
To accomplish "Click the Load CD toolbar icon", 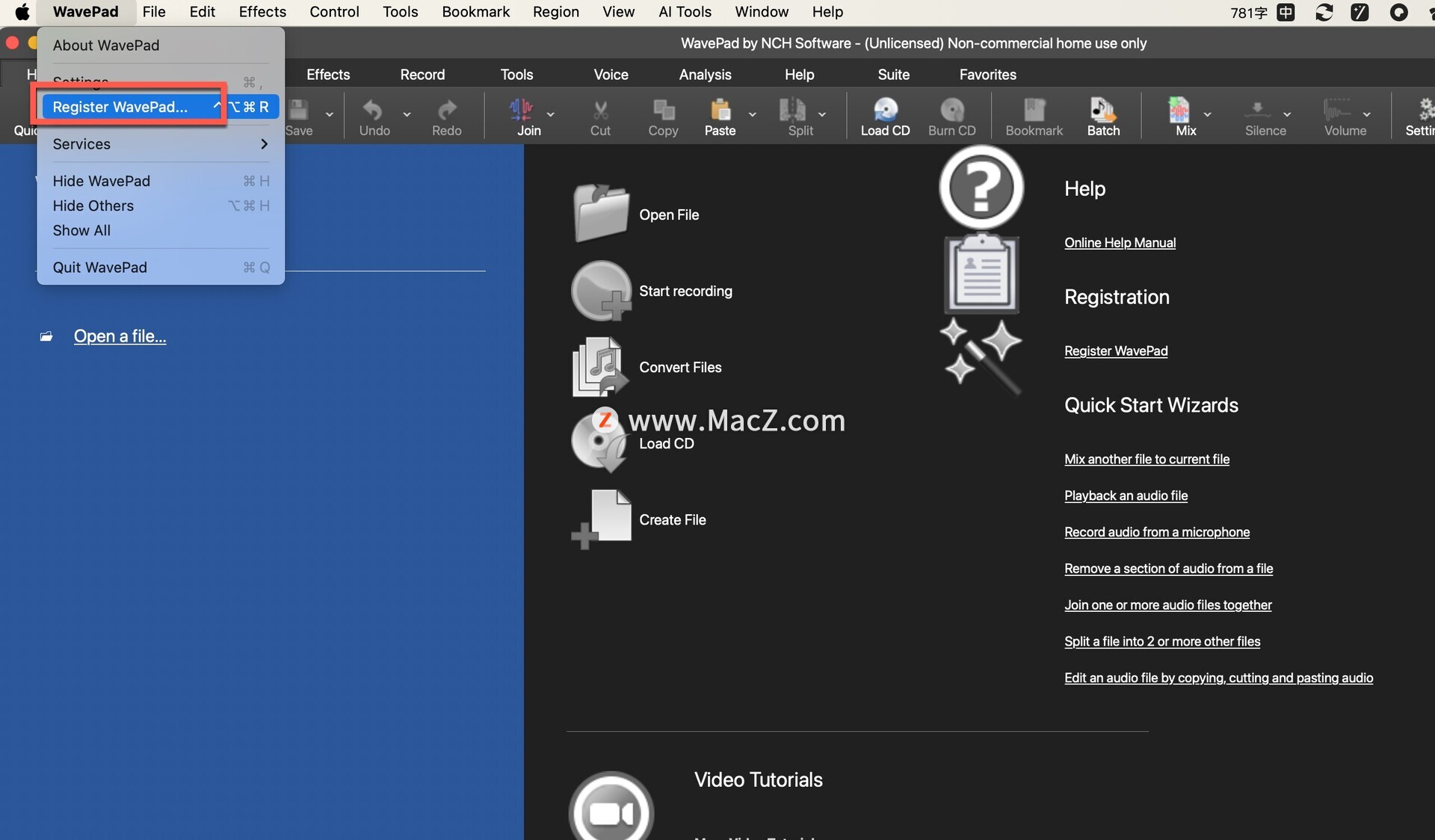I will (886, 111).
